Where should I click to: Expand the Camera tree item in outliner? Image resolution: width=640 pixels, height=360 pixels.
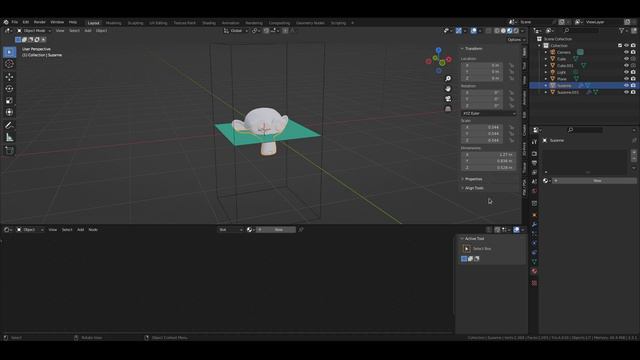[546, 52]
